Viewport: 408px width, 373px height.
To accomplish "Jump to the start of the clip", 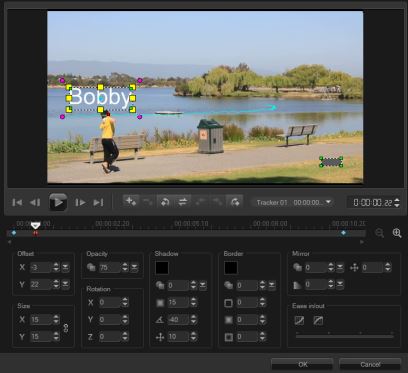I will click(x=17, y=202).
